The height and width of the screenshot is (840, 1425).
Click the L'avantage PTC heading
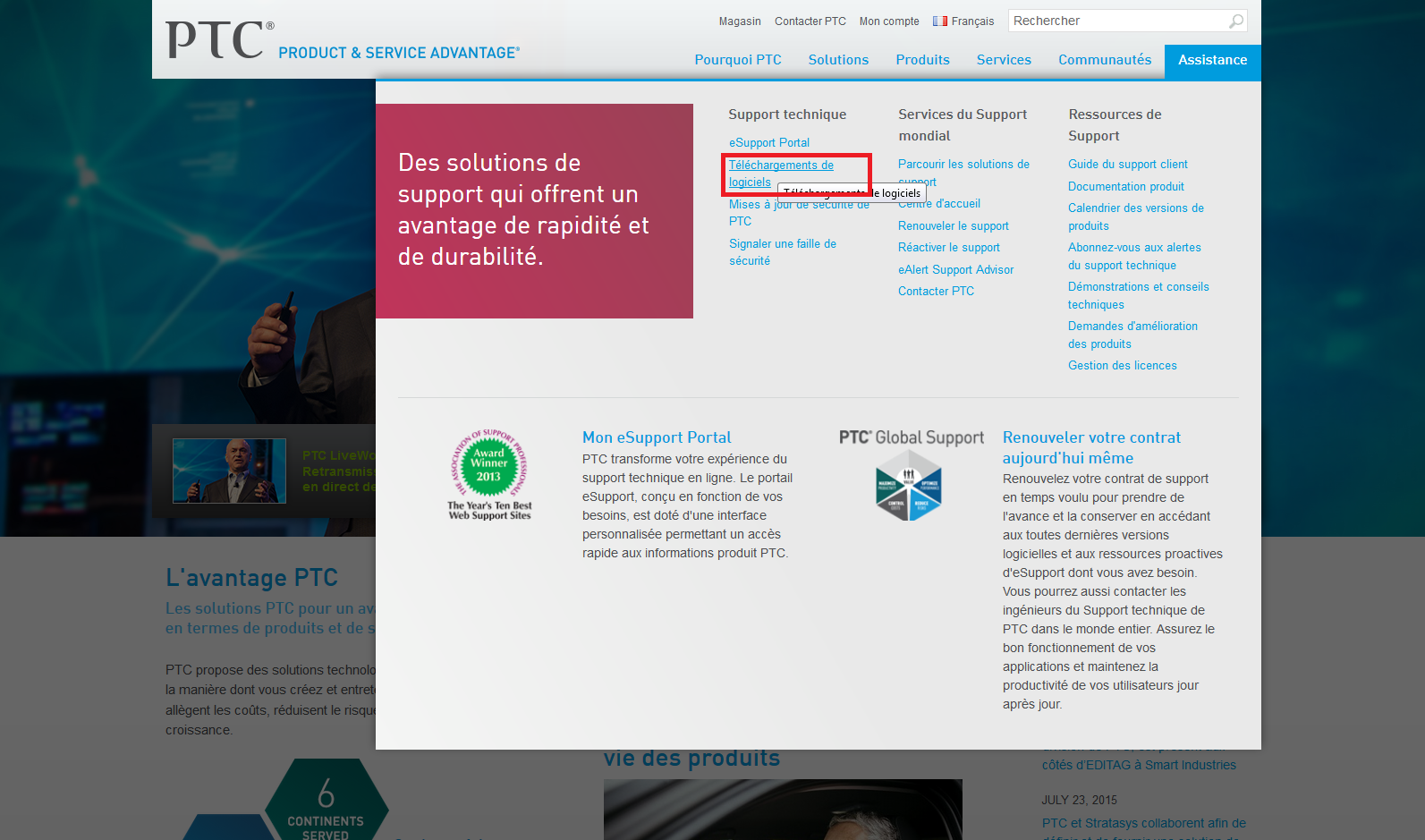point(251,578)
